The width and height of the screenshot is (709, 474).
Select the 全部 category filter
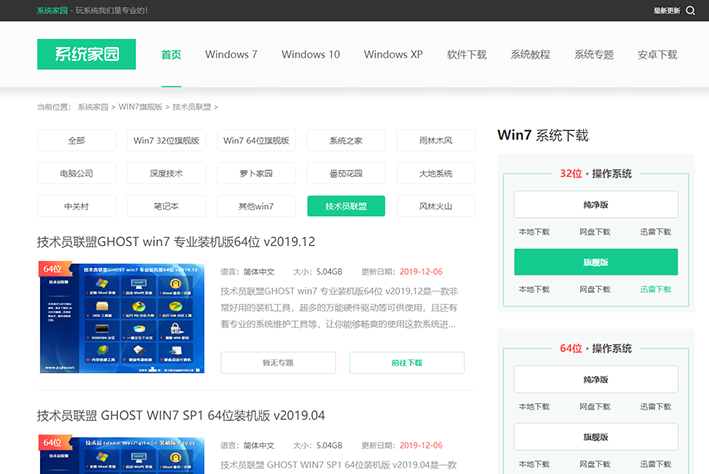point(77,141)
